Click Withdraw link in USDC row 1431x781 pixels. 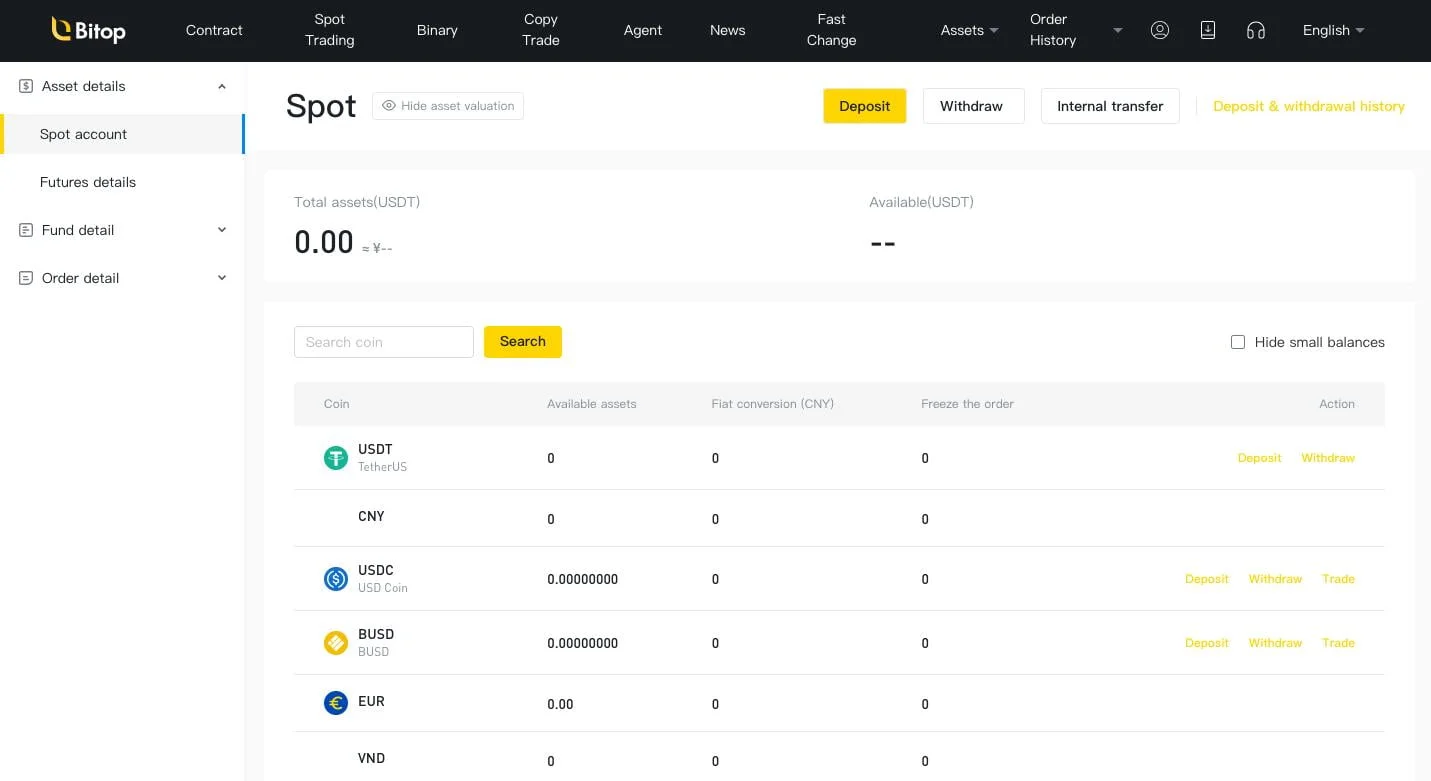tap(1275, 579)
